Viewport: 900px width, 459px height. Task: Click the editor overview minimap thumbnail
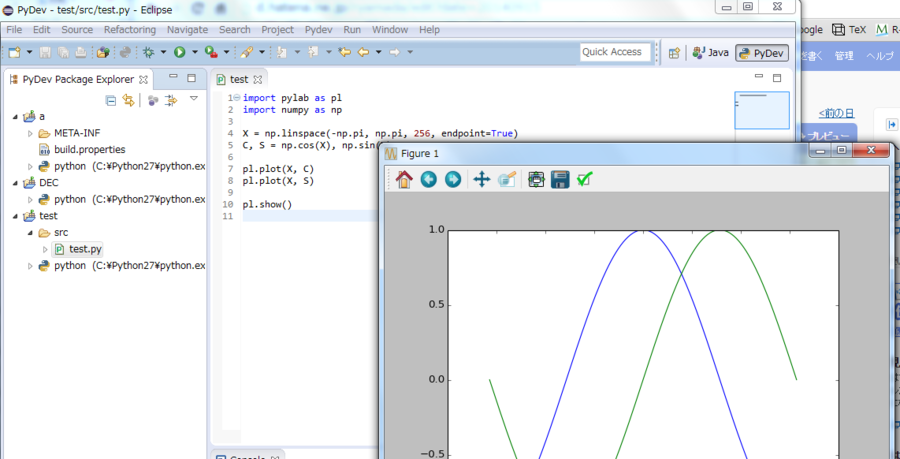coord(762,110)
